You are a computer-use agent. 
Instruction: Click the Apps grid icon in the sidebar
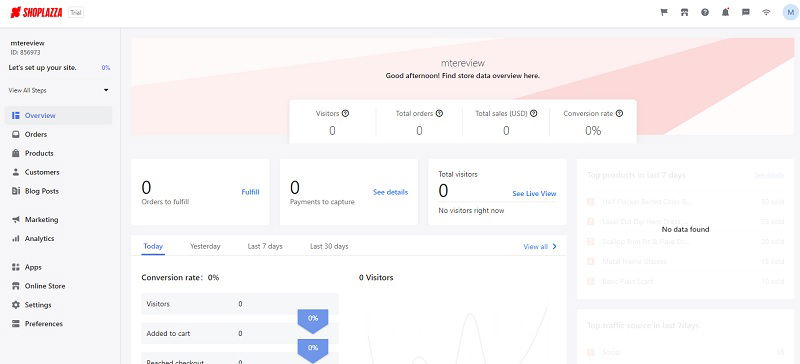pos(15,267)
